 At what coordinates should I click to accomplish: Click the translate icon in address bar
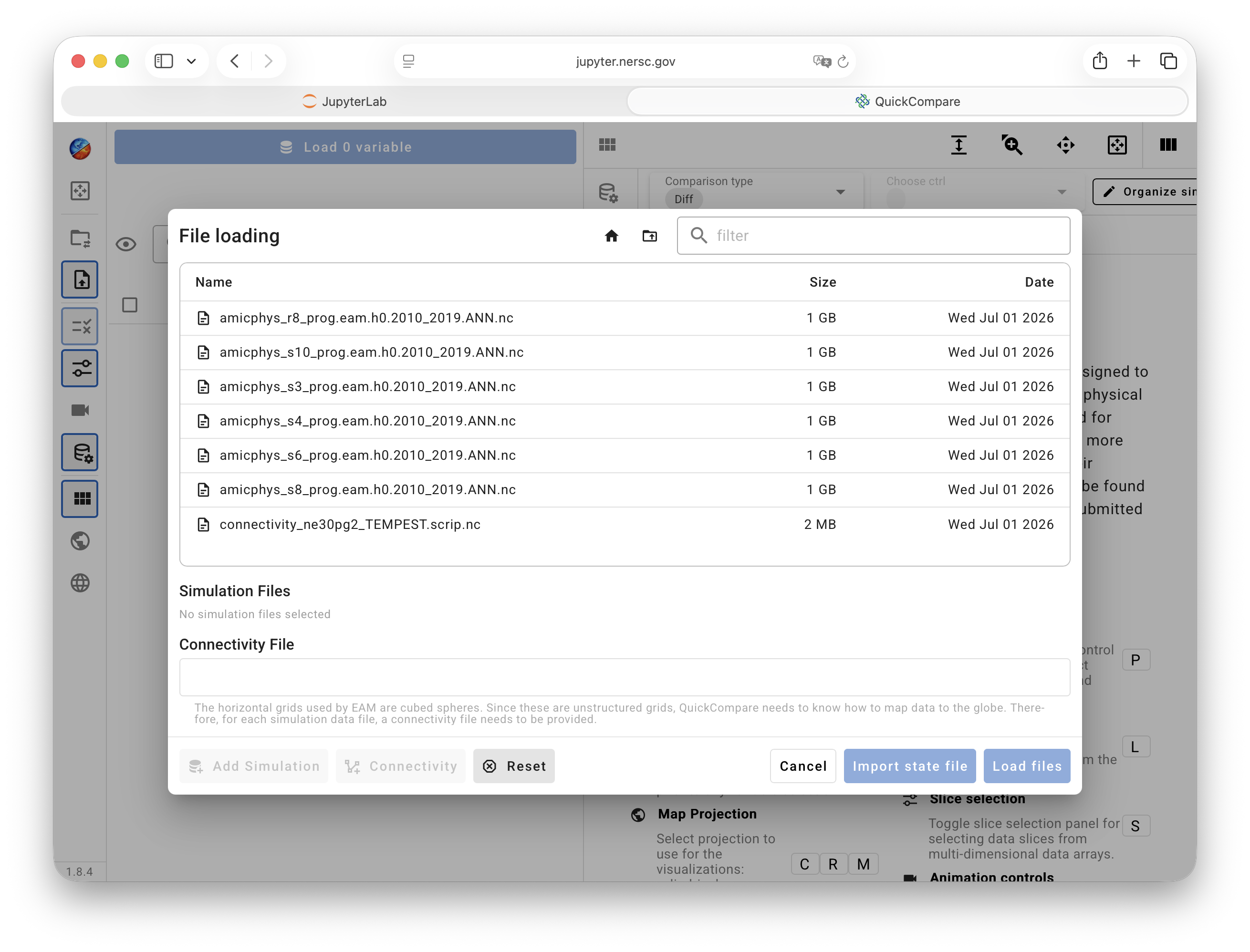point(822,61)
